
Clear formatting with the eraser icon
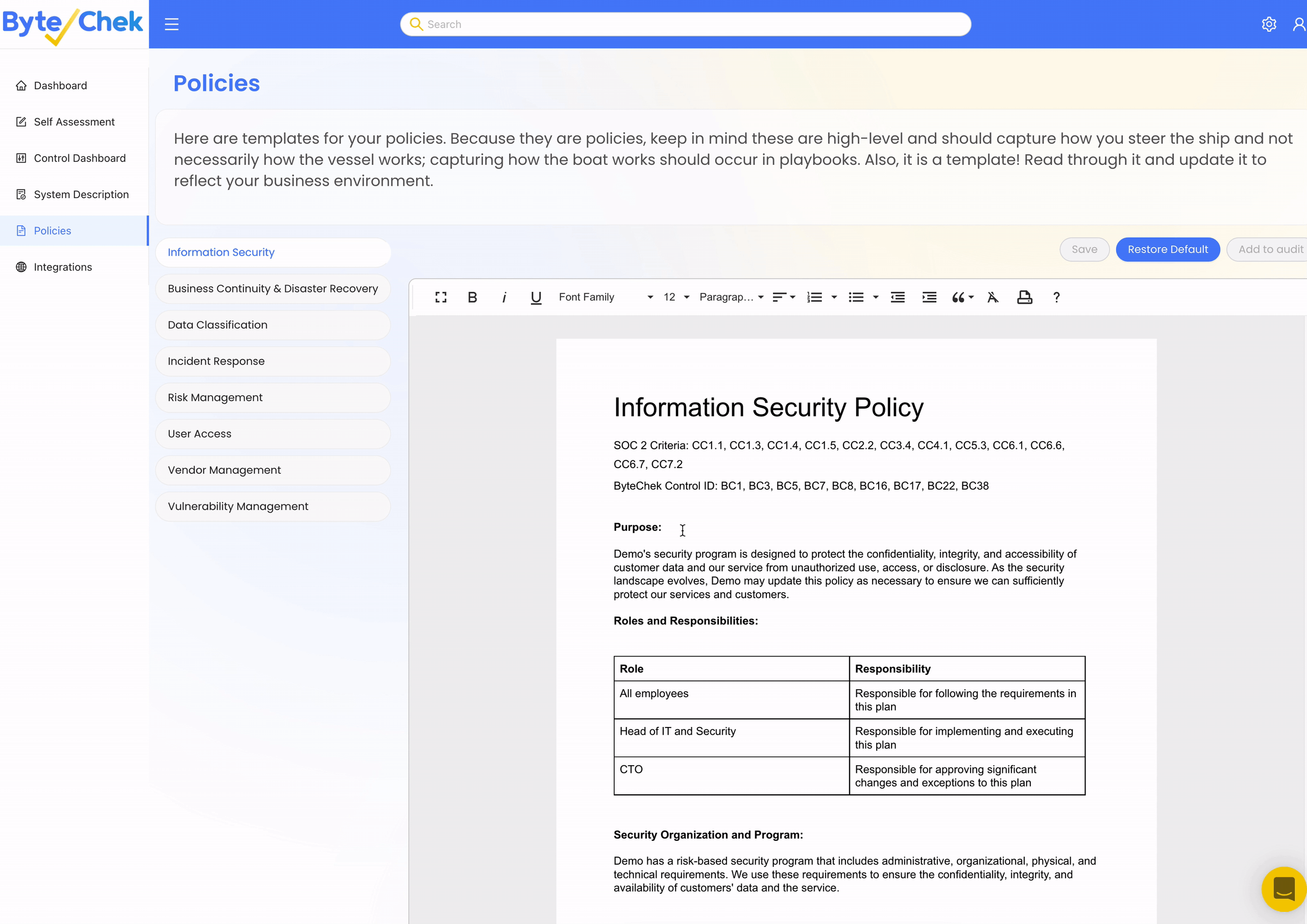(x=993, y=297)
